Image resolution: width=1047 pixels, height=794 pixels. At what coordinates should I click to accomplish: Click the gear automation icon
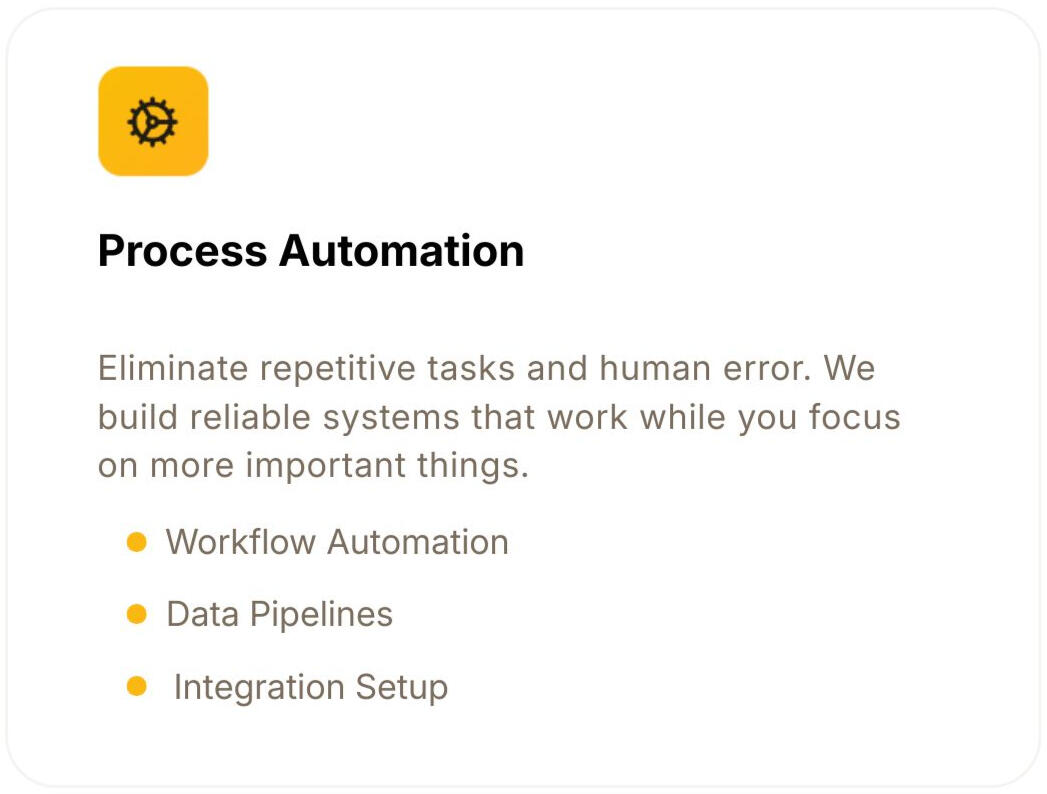153,121
